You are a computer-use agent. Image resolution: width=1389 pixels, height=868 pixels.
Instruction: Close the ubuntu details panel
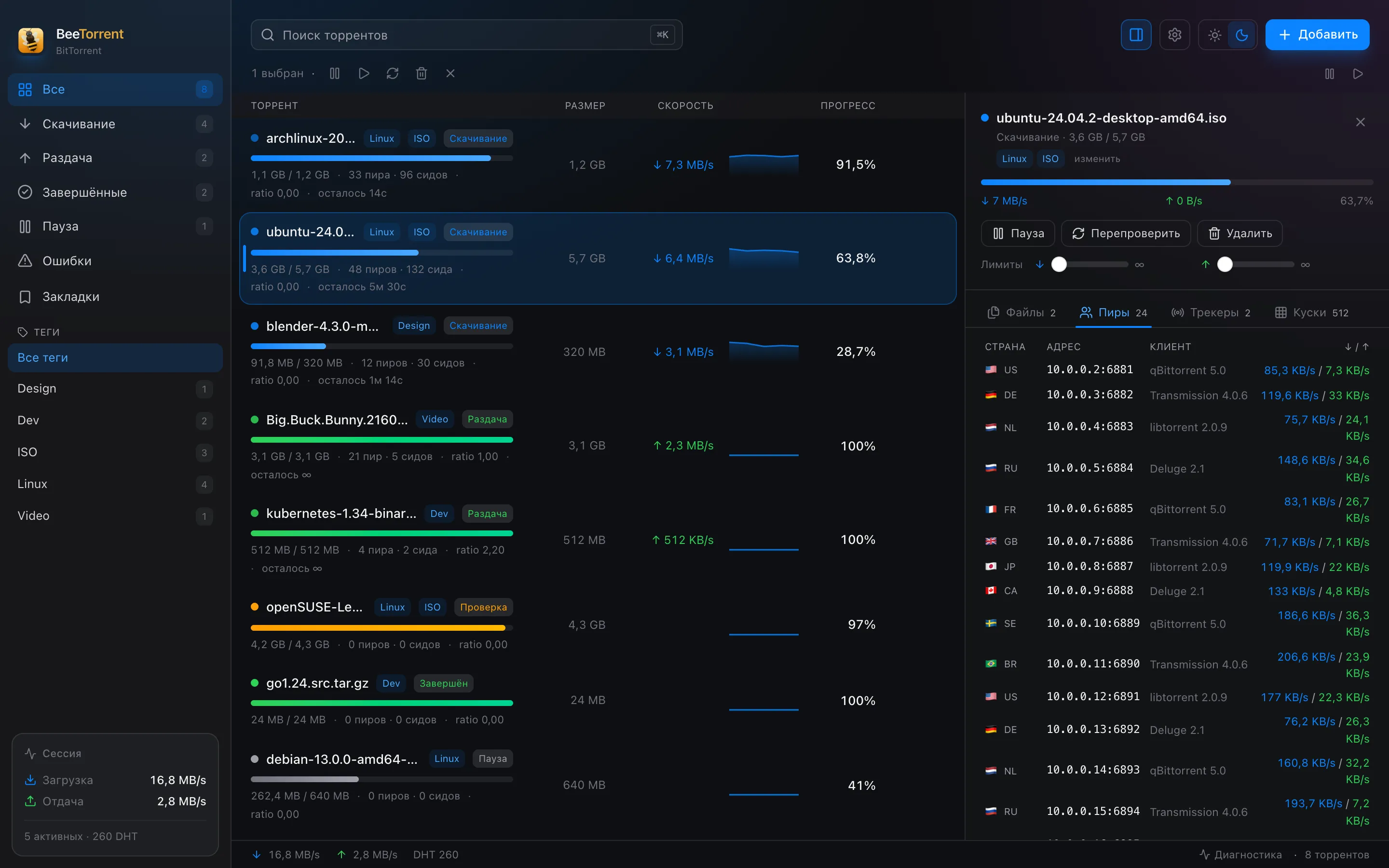(1360, 122)
